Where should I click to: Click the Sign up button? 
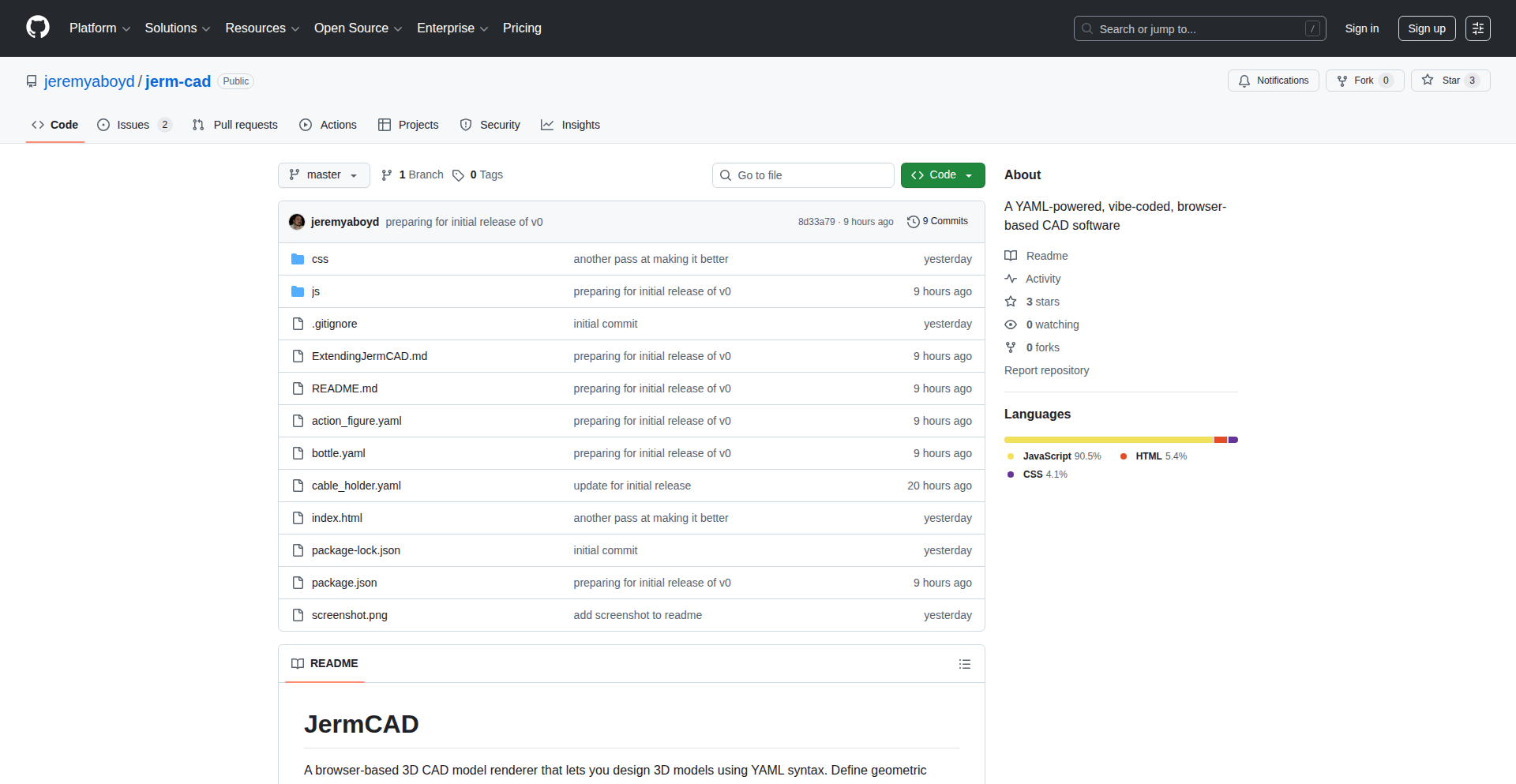1427,28
